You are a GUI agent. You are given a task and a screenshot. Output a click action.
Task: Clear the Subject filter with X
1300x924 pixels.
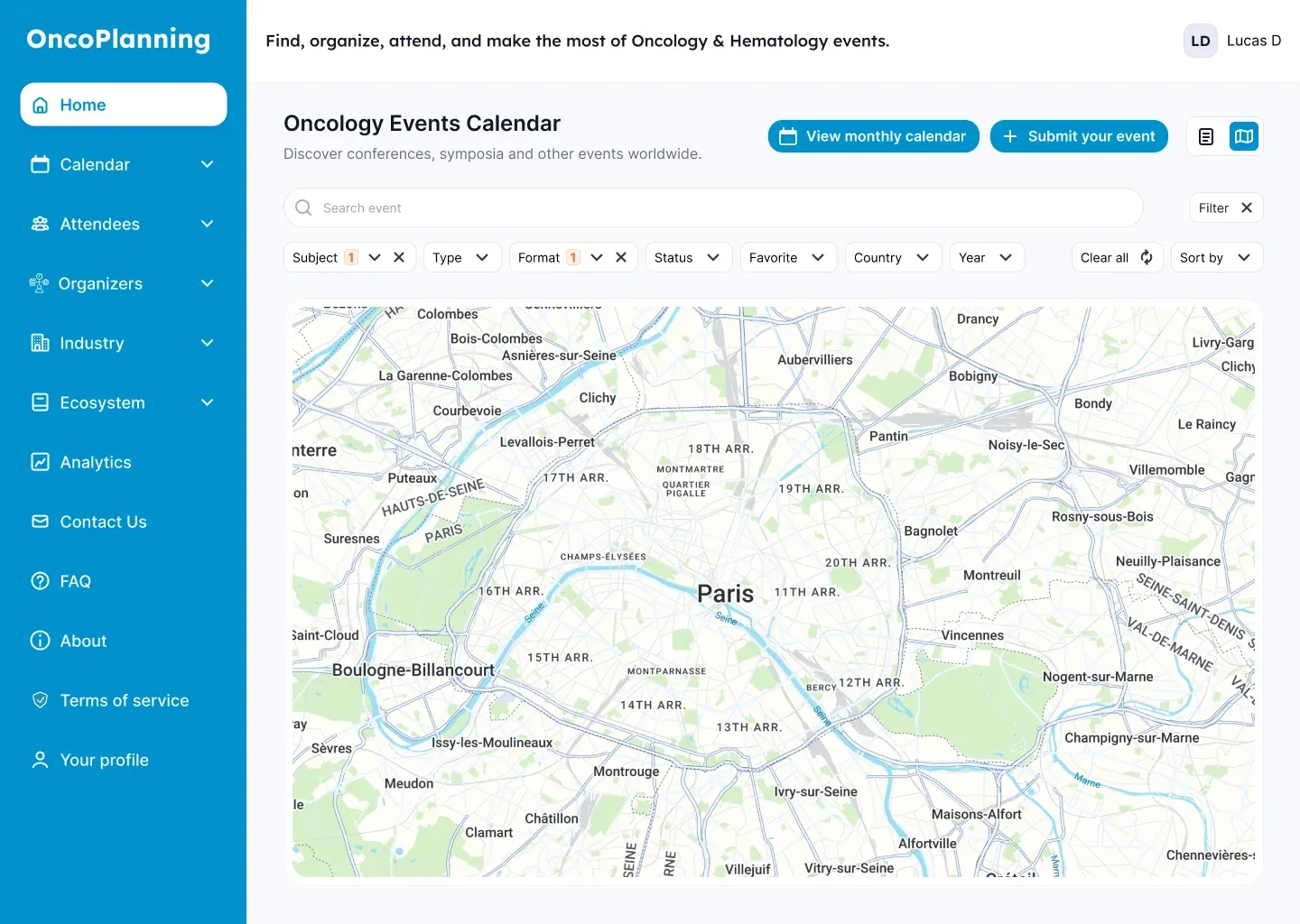(399, 257)
